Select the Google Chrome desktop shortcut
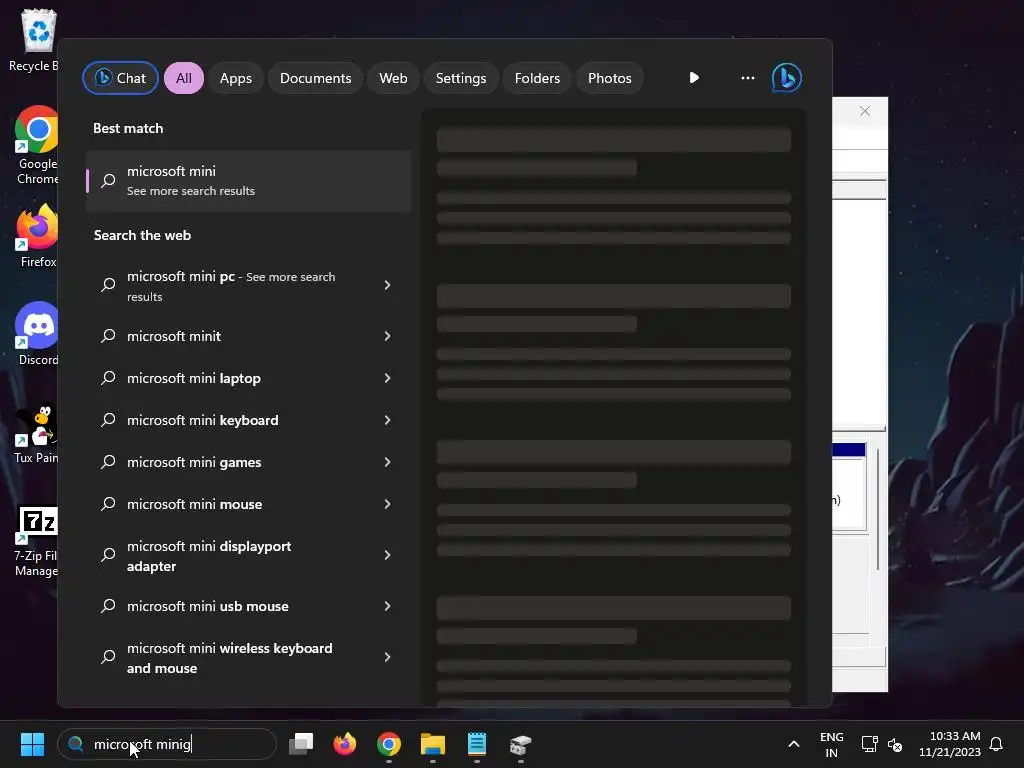Screen dimensions: 1024x768 click(x=37, y=145)
